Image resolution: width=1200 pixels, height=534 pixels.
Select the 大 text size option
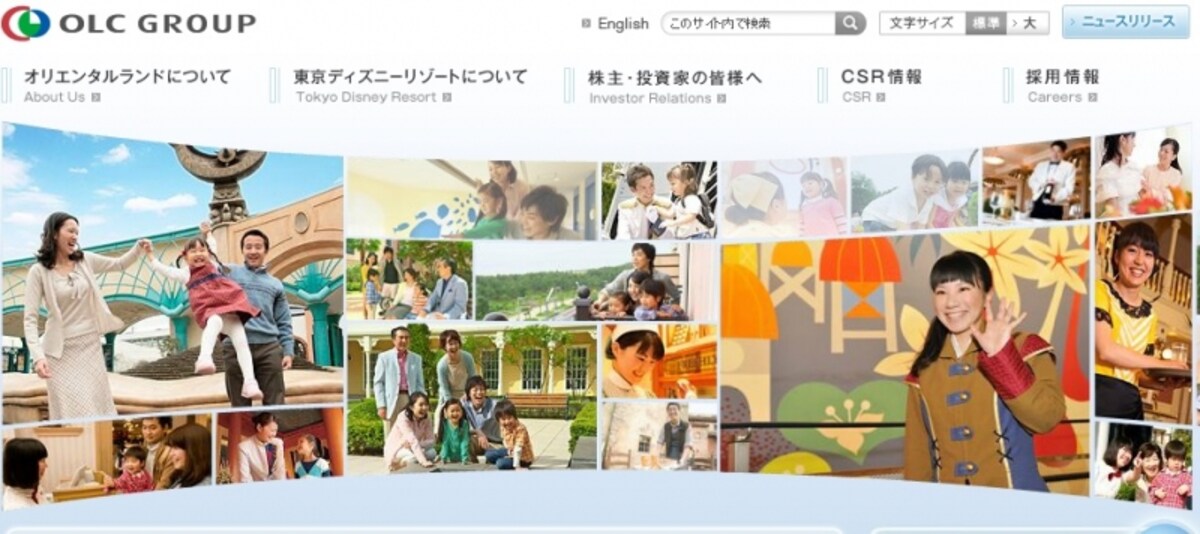(x=1027, y=23)
